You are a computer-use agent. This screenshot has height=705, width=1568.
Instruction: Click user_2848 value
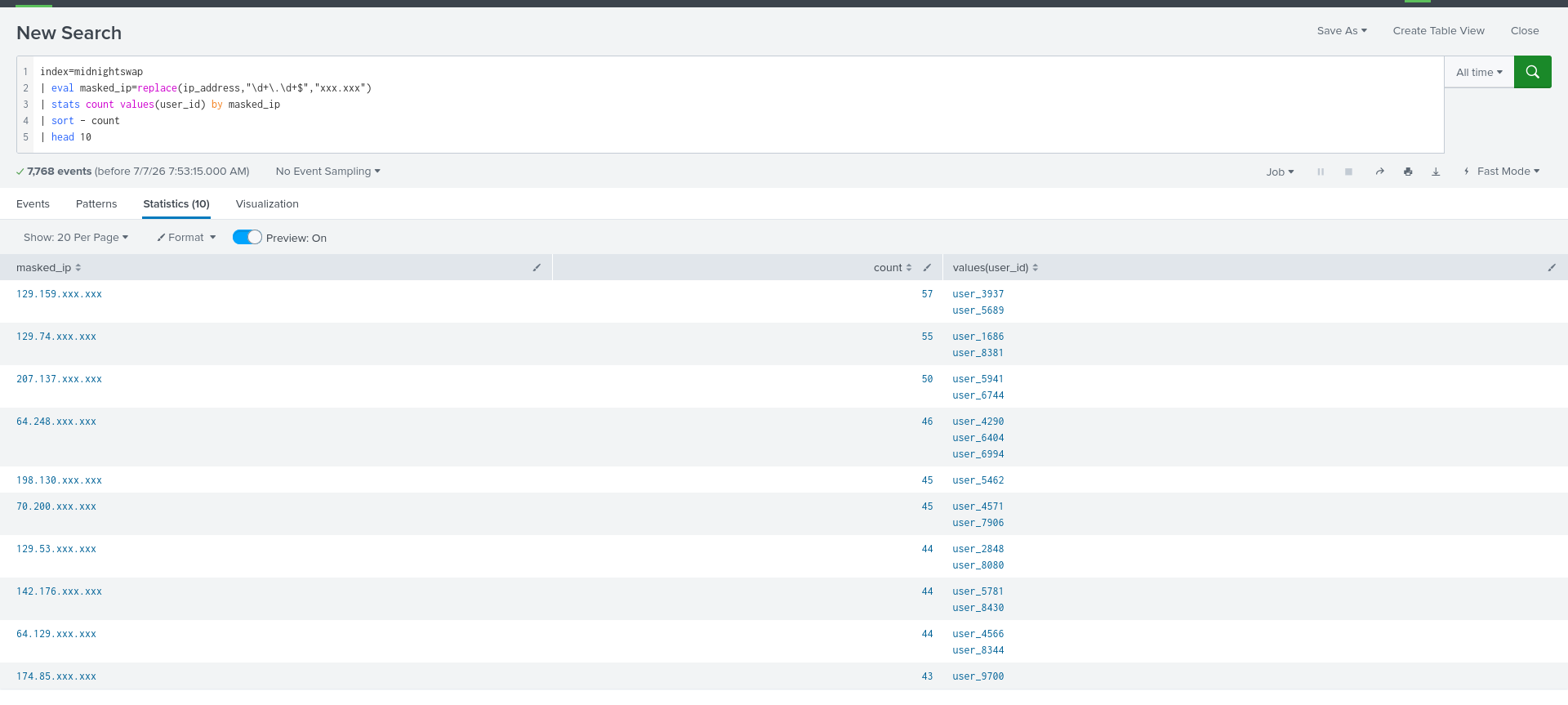click(x=978, y=549)
